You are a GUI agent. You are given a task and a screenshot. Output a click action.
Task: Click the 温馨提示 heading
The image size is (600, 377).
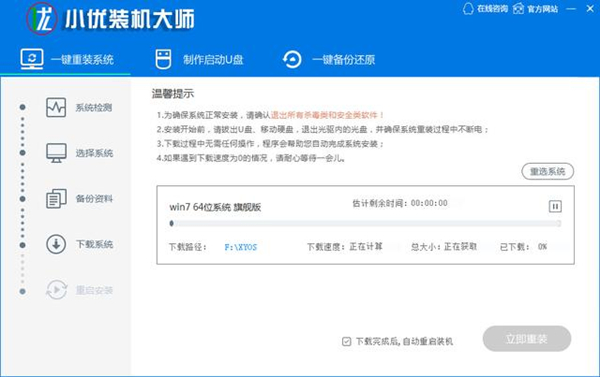[173, 93]
